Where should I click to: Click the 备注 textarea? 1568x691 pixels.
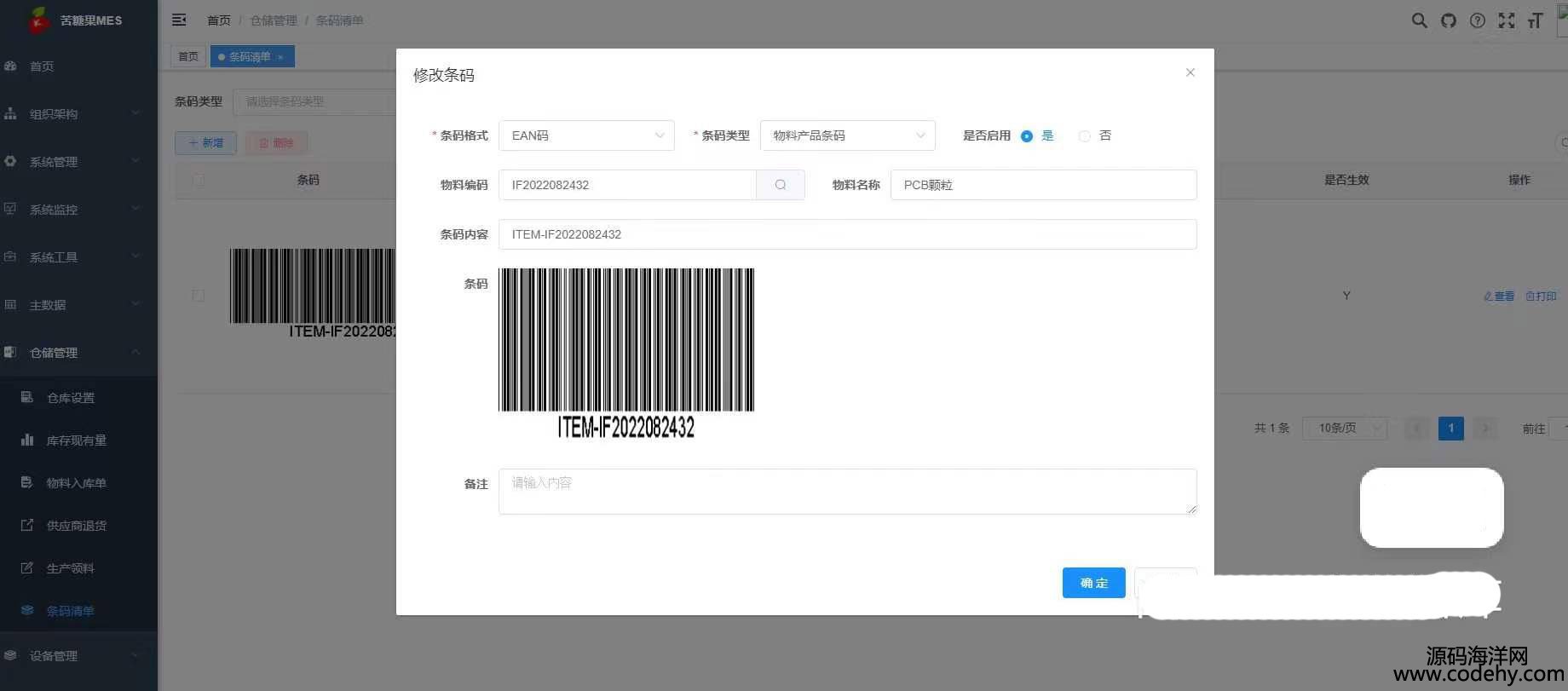(x=847, y=492)
